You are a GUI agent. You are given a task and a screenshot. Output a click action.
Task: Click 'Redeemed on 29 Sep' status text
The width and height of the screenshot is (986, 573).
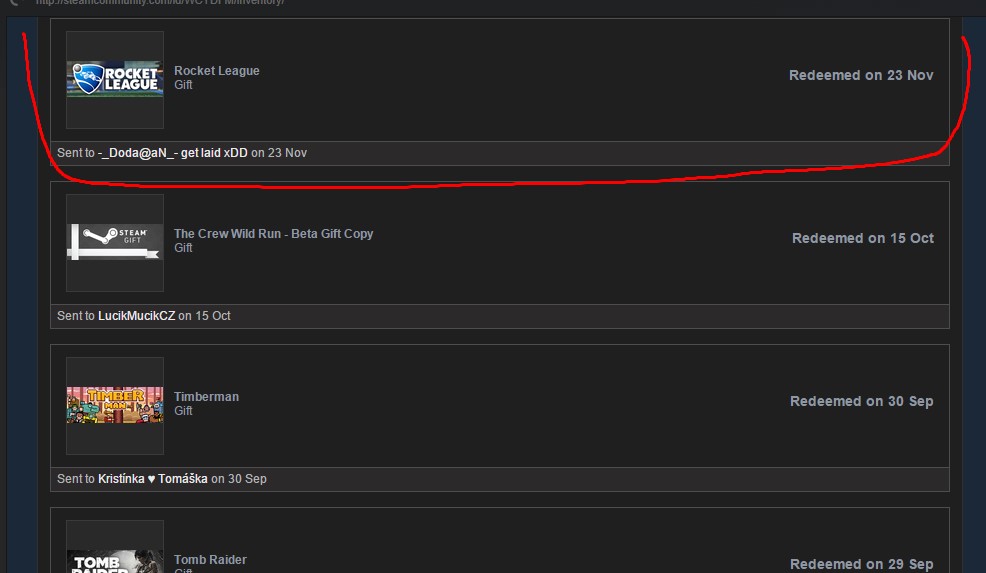(x=861, y=564)
